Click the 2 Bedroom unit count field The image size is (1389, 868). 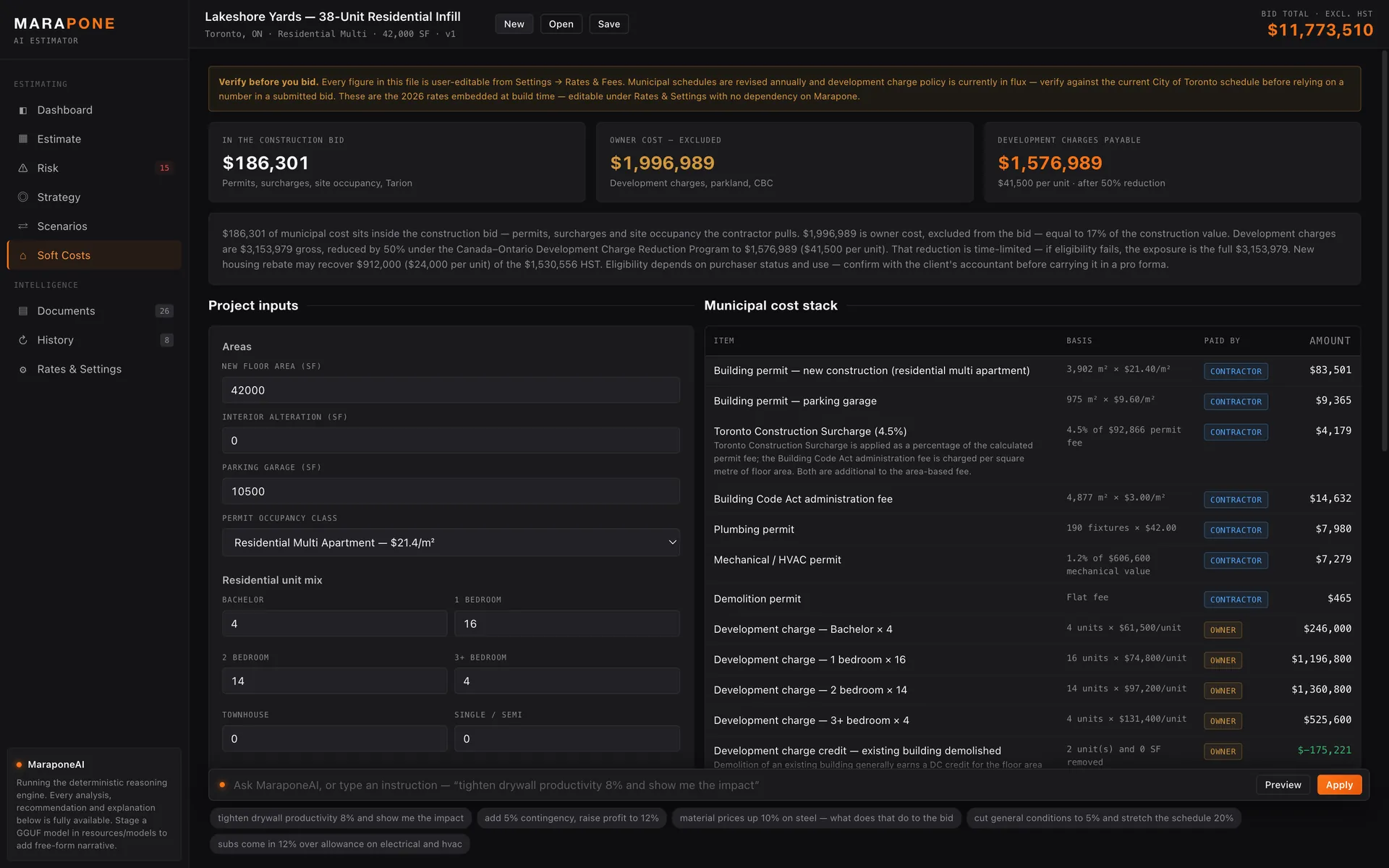pyautogui.click(x=334, y=681)
